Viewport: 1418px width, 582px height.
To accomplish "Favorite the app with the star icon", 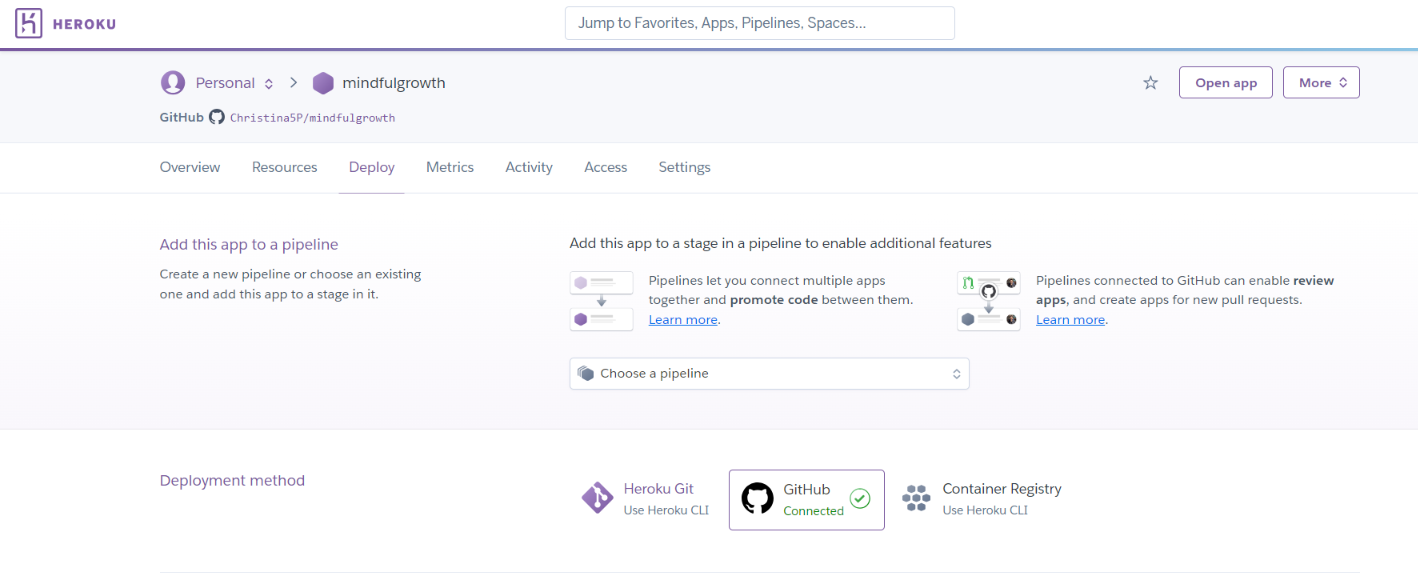I will pyautogui.click(x=1150, y=83).
